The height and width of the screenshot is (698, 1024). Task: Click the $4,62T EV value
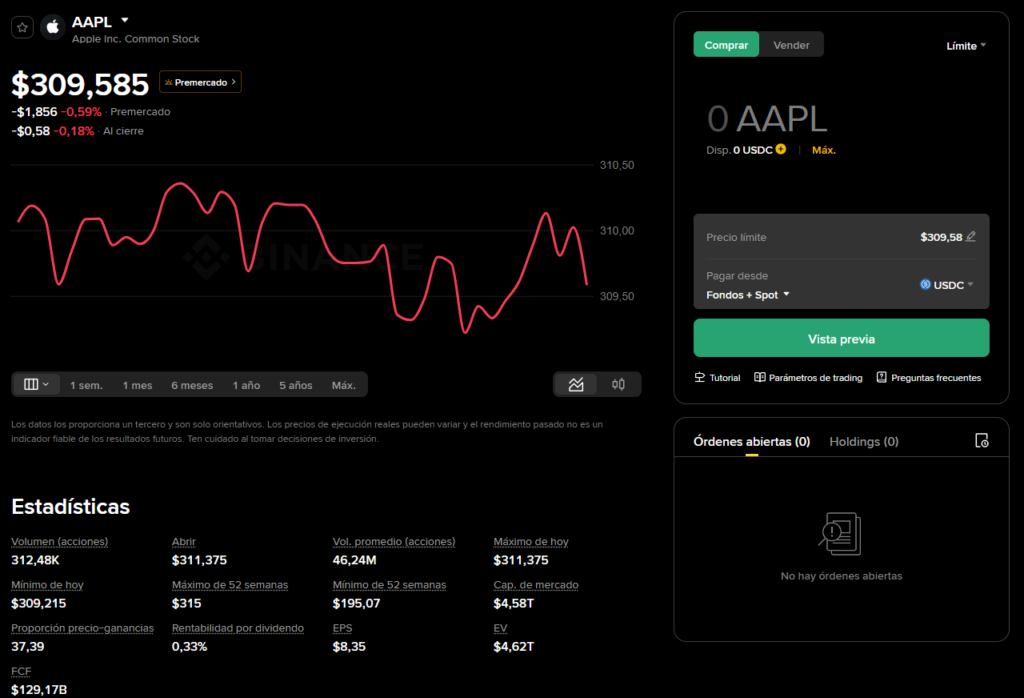513,646
